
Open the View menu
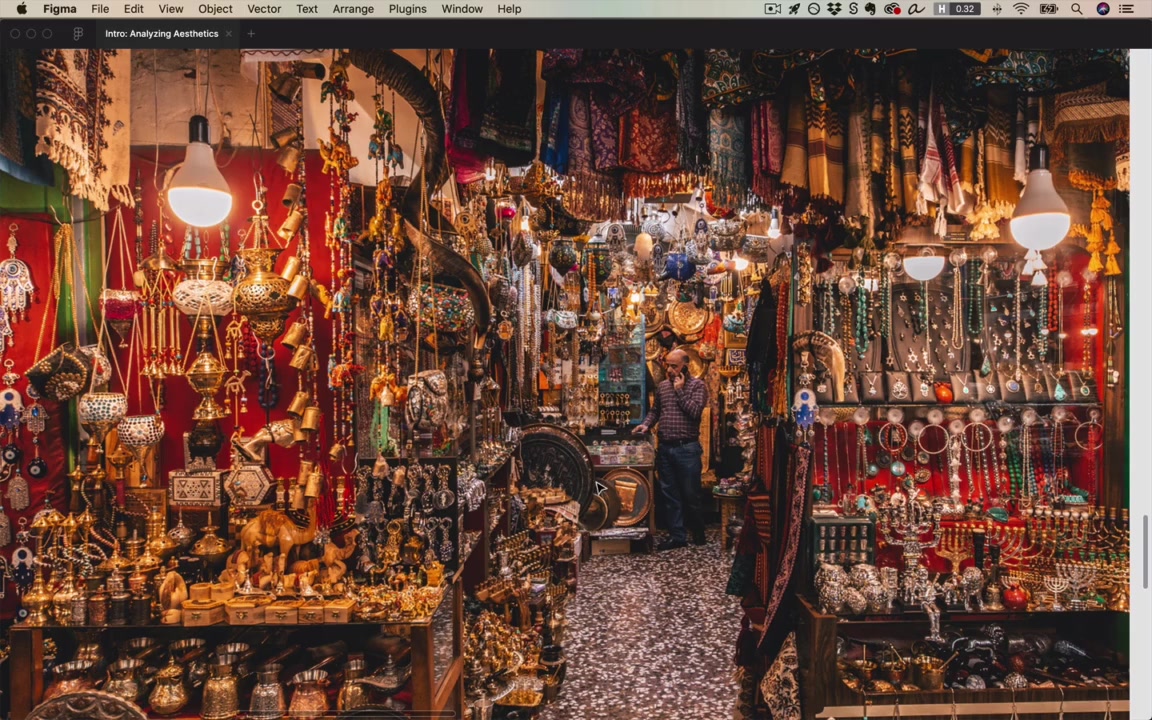coord(170,9)
